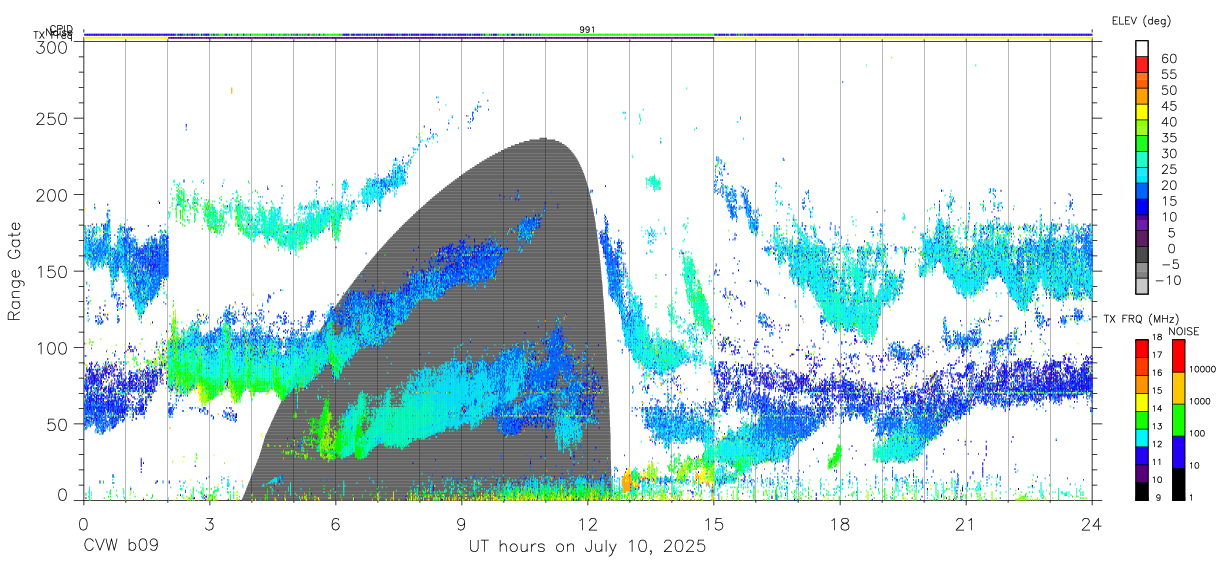This screenshot has width=1228, height=567.
Task: Click the '300' tick on the Range Gate axis
Action: pyautogui.click(x=52, y=46)
